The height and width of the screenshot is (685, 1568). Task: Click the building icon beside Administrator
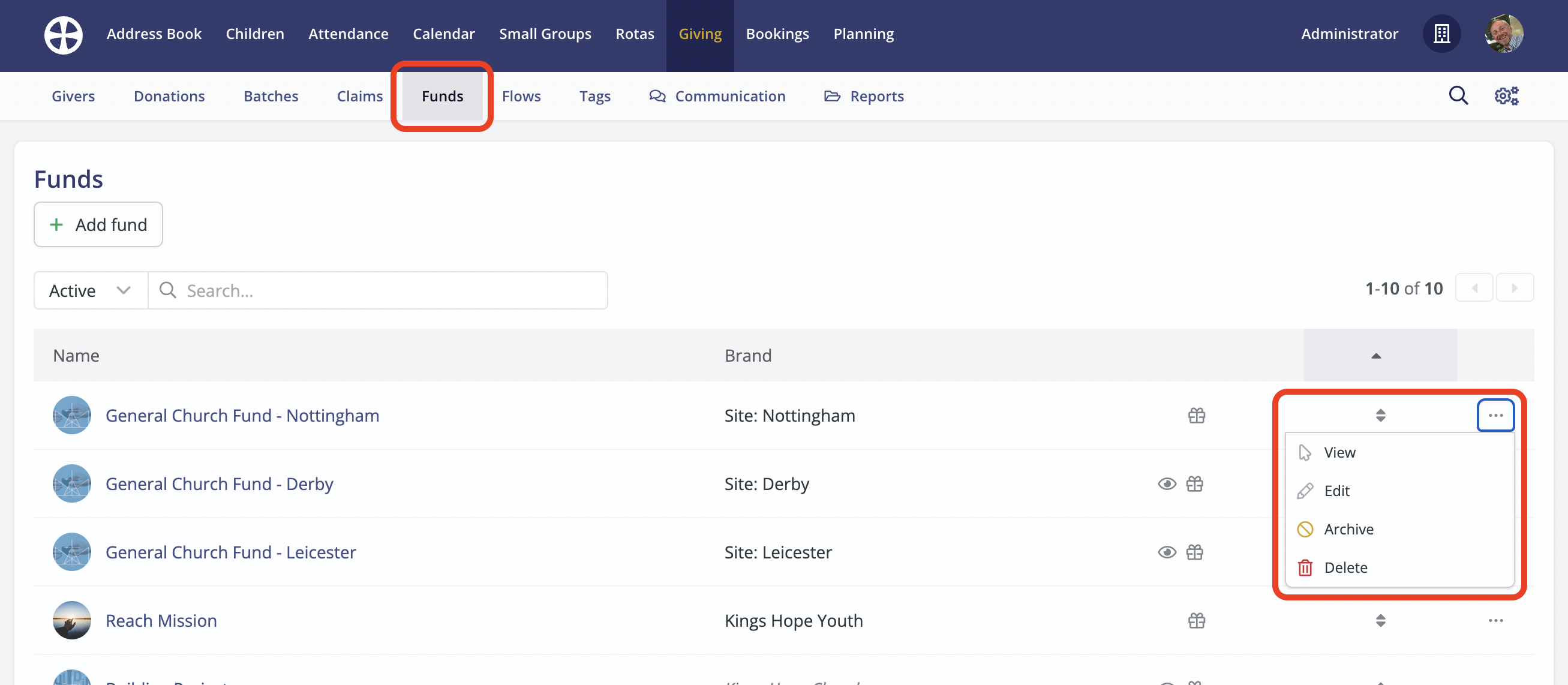click(1441, 34)
